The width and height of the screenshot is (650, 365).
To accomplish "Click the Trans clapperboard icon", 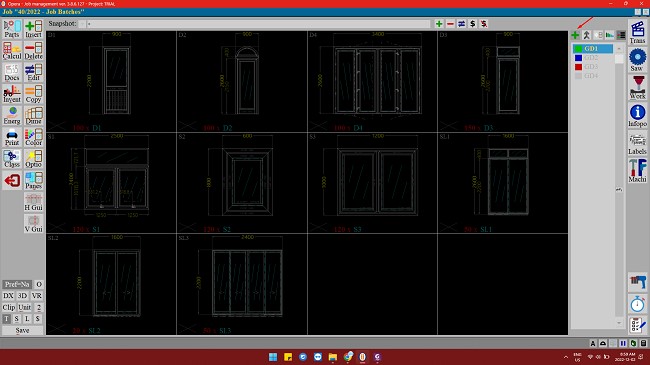I will [637, 32].
